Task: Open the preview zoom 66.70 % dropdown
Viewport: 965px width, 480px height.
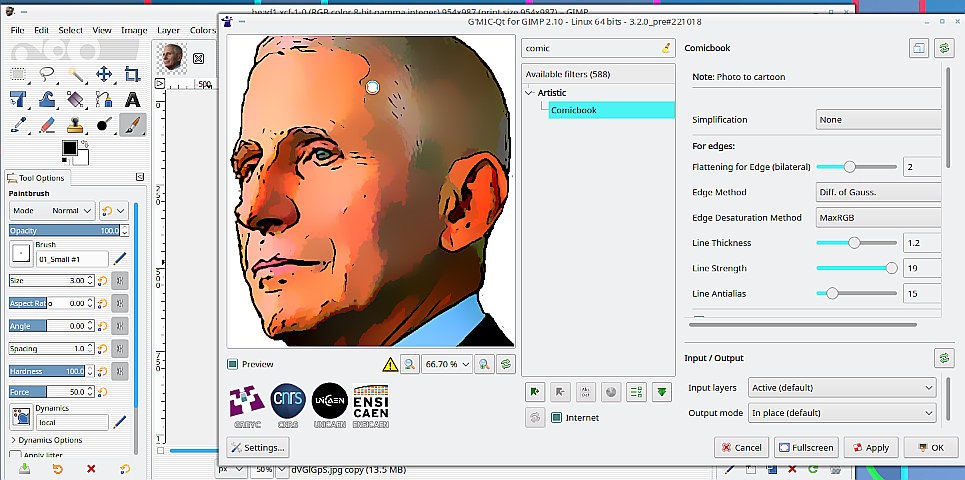Action: [446, 364]
